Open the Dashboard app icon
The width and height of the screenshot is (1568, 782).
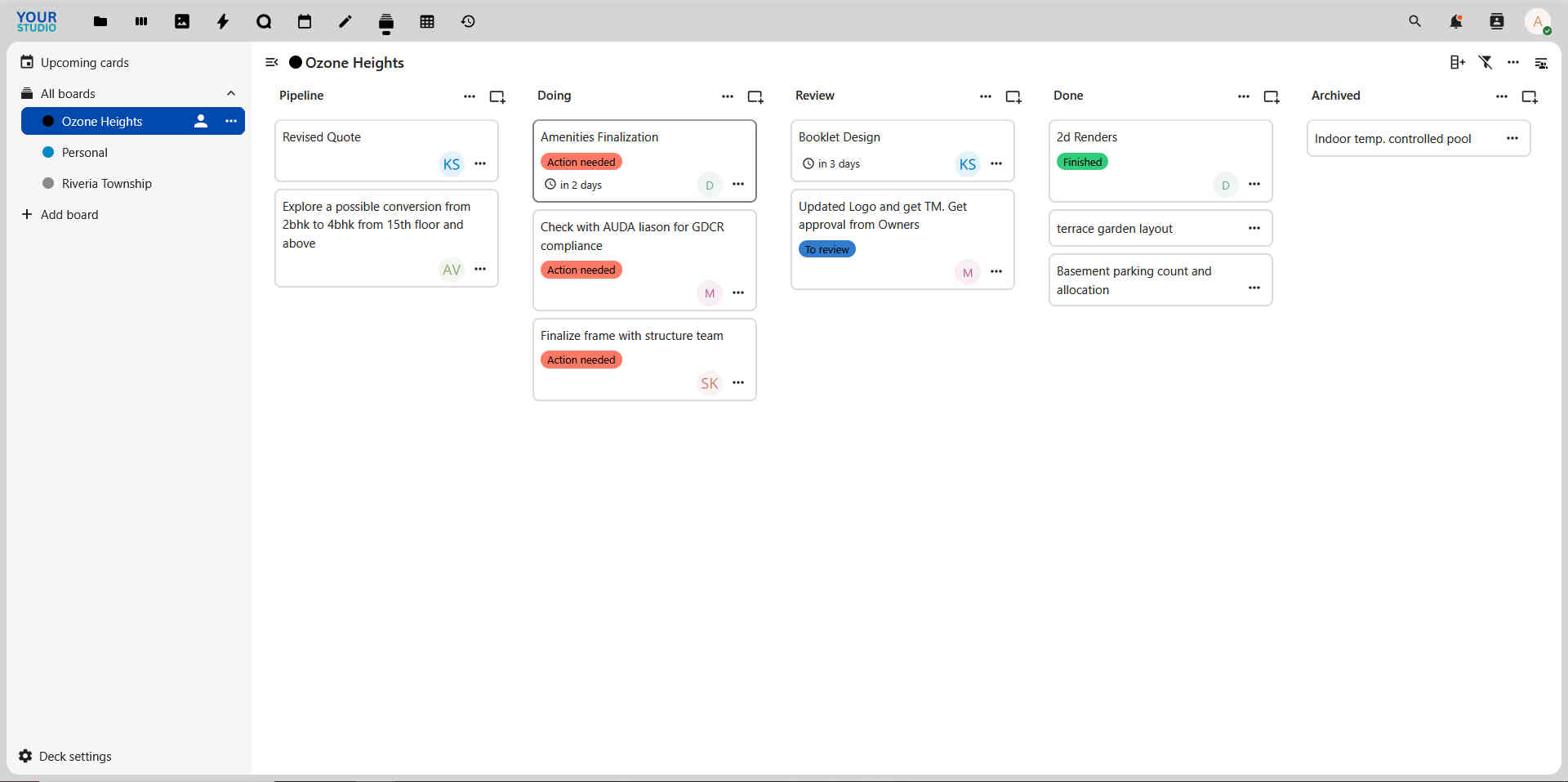coord(141,22)
